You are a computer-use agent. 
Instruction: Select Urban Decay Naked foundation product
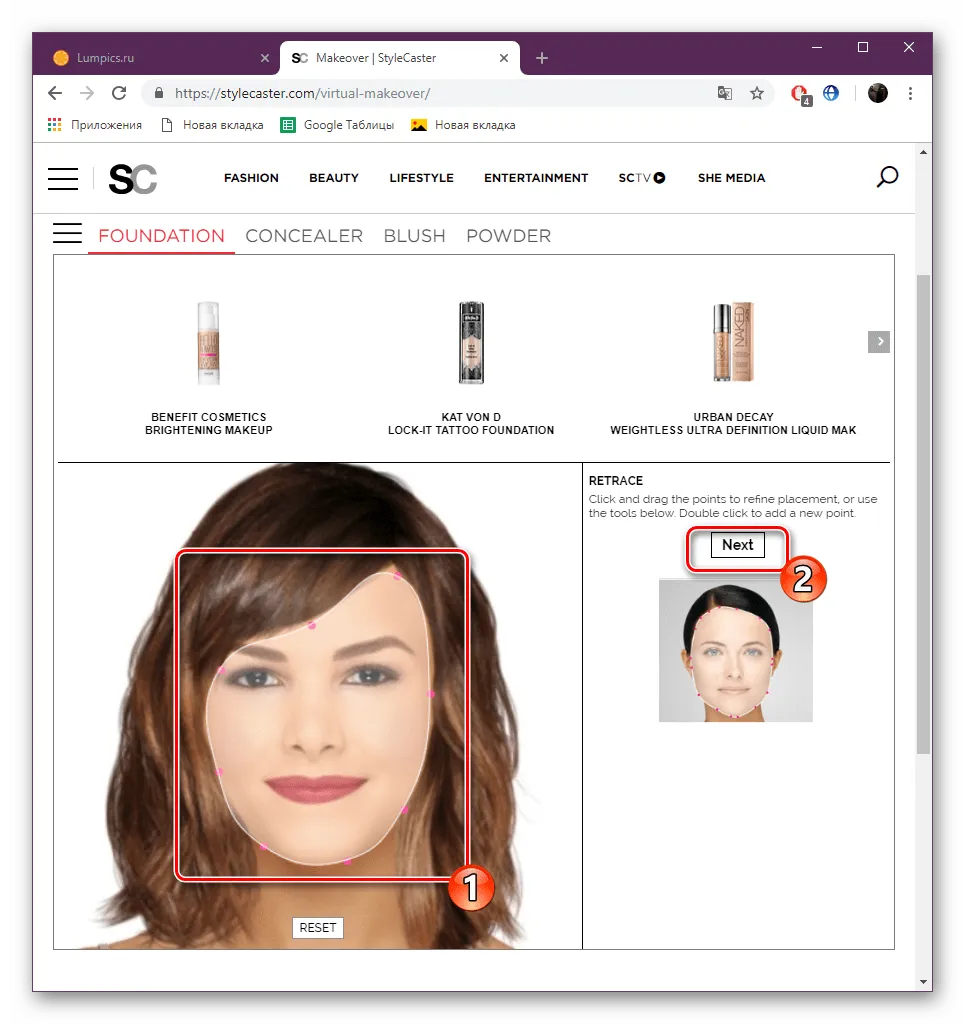pyautogui.click(x=733, y=342)
